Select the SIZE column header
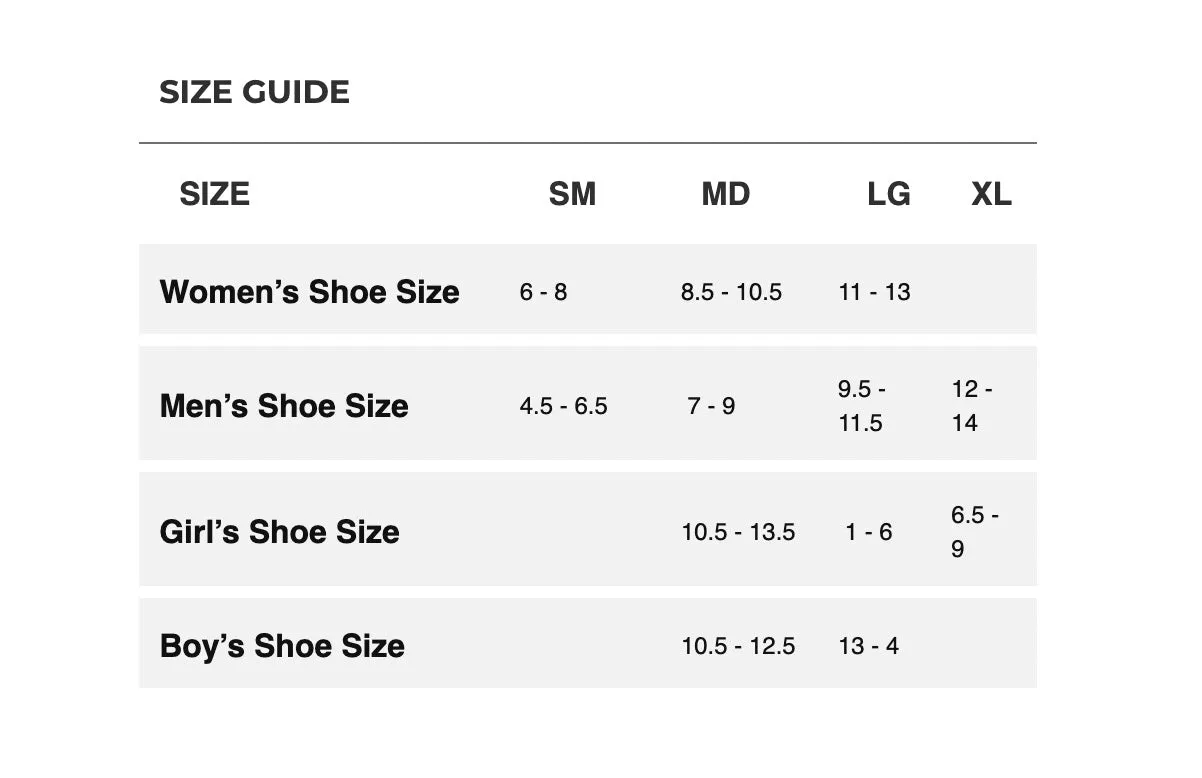The width and height of the screenshot is (1202, 778). pos(214,193)
